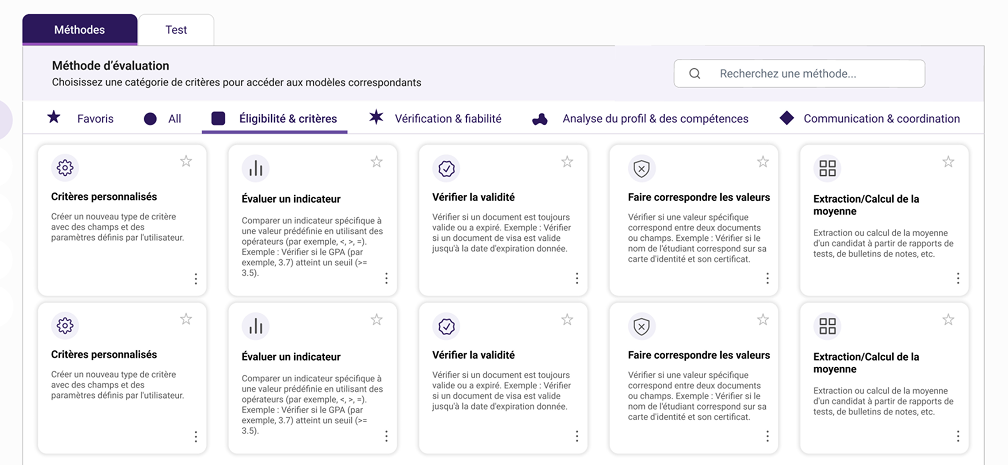Switch to the Test tab
The width and height of the screenshot is (1008, 465).
[x=176, y=30]
